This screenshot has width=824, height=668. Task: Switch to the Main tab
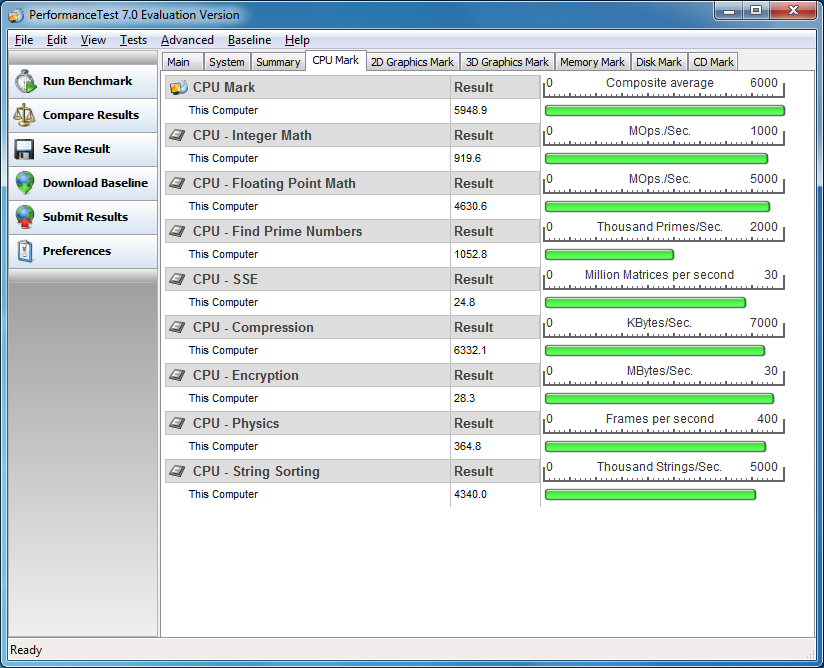click(x=182, y=62)
